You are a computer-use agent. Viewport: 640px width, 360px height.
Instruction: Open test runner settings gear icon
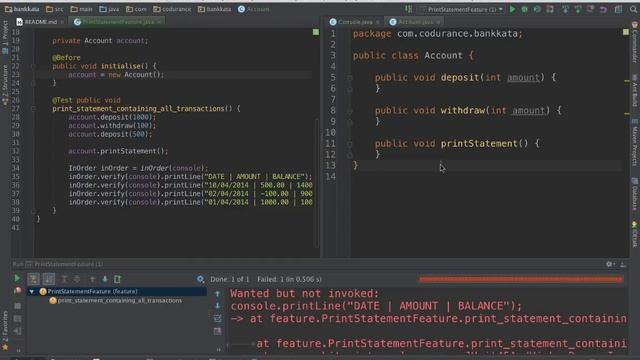coord(200,279)
